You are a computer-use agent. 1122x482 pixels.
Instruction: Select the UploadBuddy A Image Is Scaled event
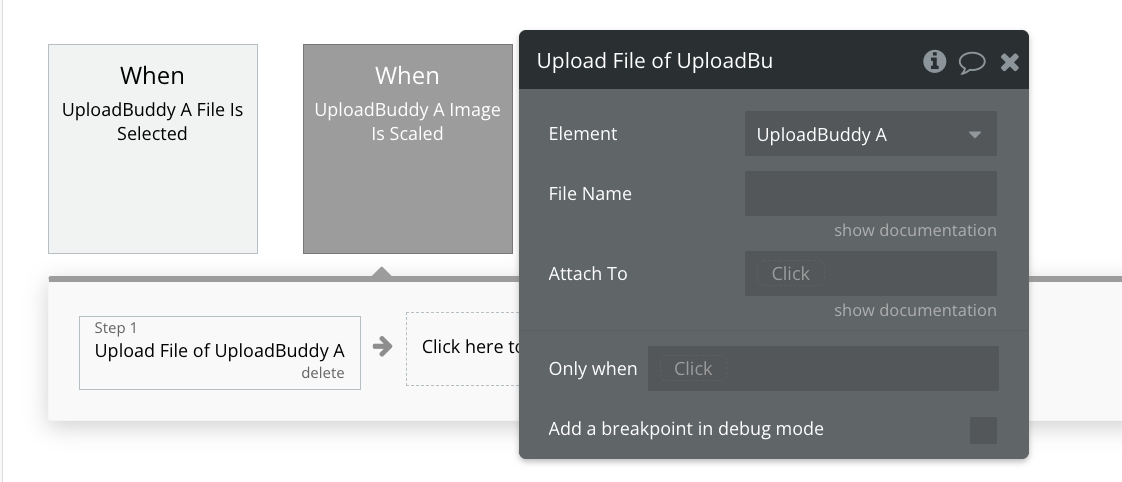[407, 149]
